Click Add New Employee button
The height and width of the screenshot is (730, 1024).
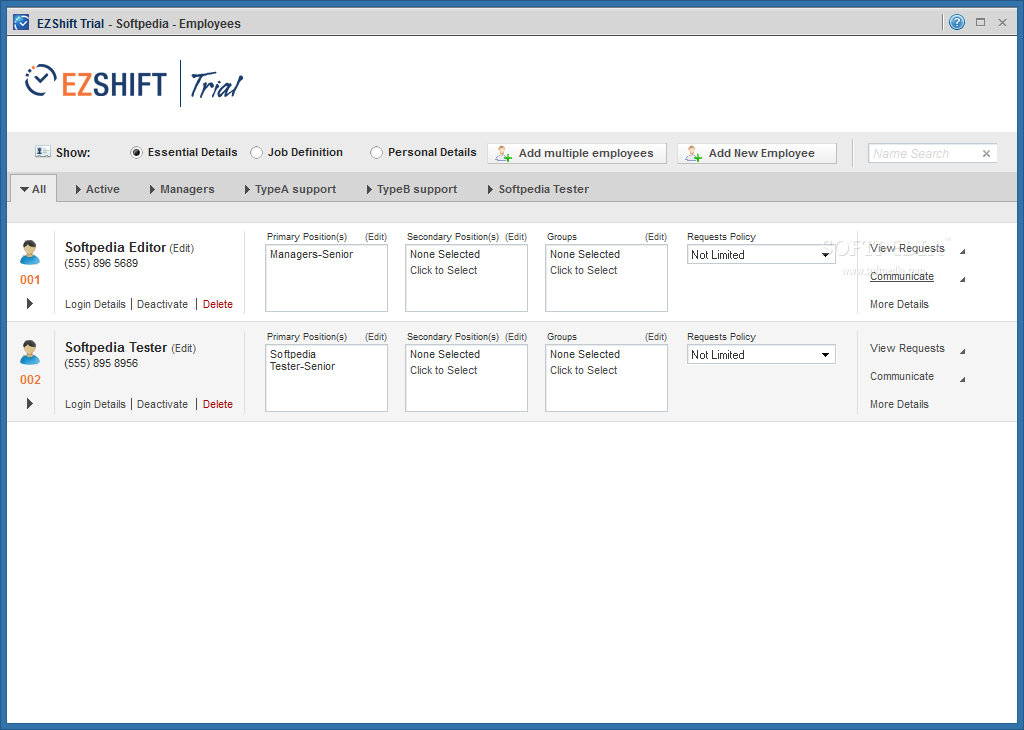coord(757,153)
